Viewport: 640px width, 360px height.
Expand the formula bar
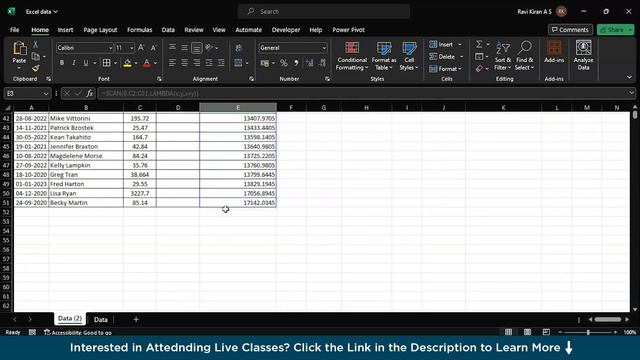(631, 93)
